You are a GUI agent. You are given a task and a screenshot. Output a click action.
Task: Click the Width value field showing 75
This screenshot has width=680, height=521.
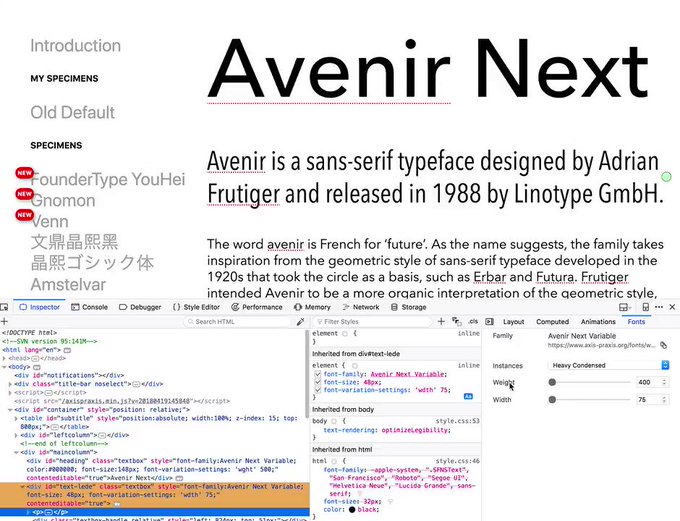[652, 400]
